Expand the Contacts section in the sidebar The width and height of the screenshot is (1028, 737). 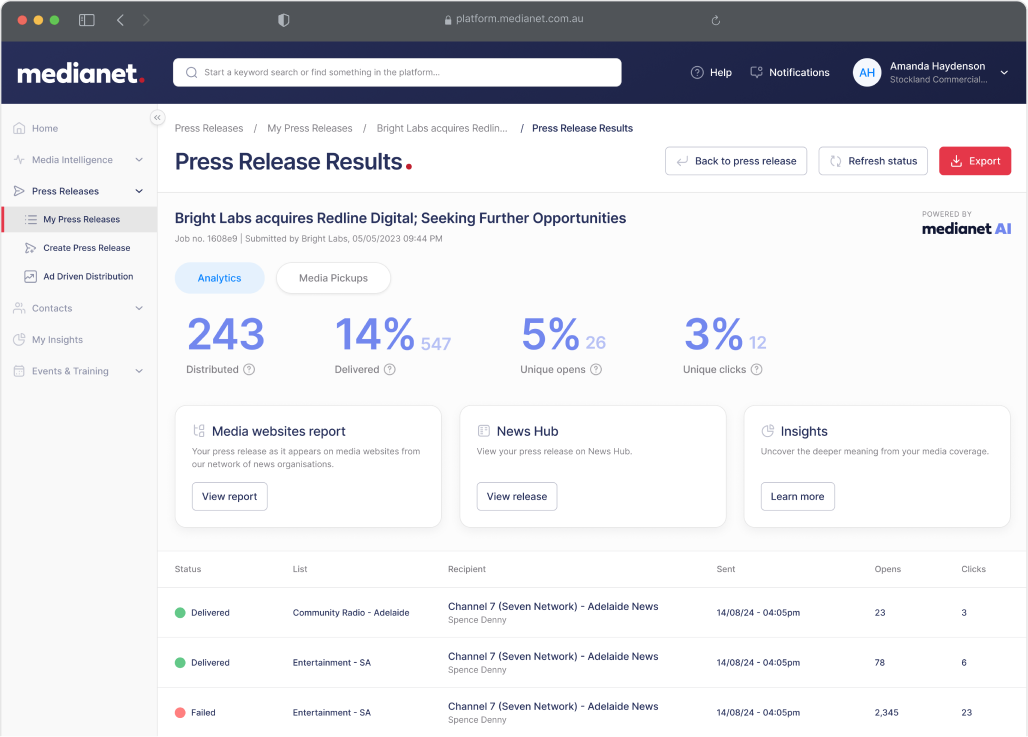pos(138,308)
